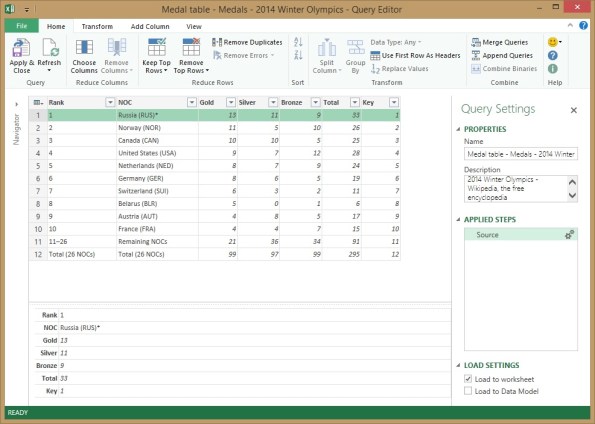Toggle Load to worksheet checkbox
Image resolution: width=595 pixels, height=424 pixels.
point(468,379)
